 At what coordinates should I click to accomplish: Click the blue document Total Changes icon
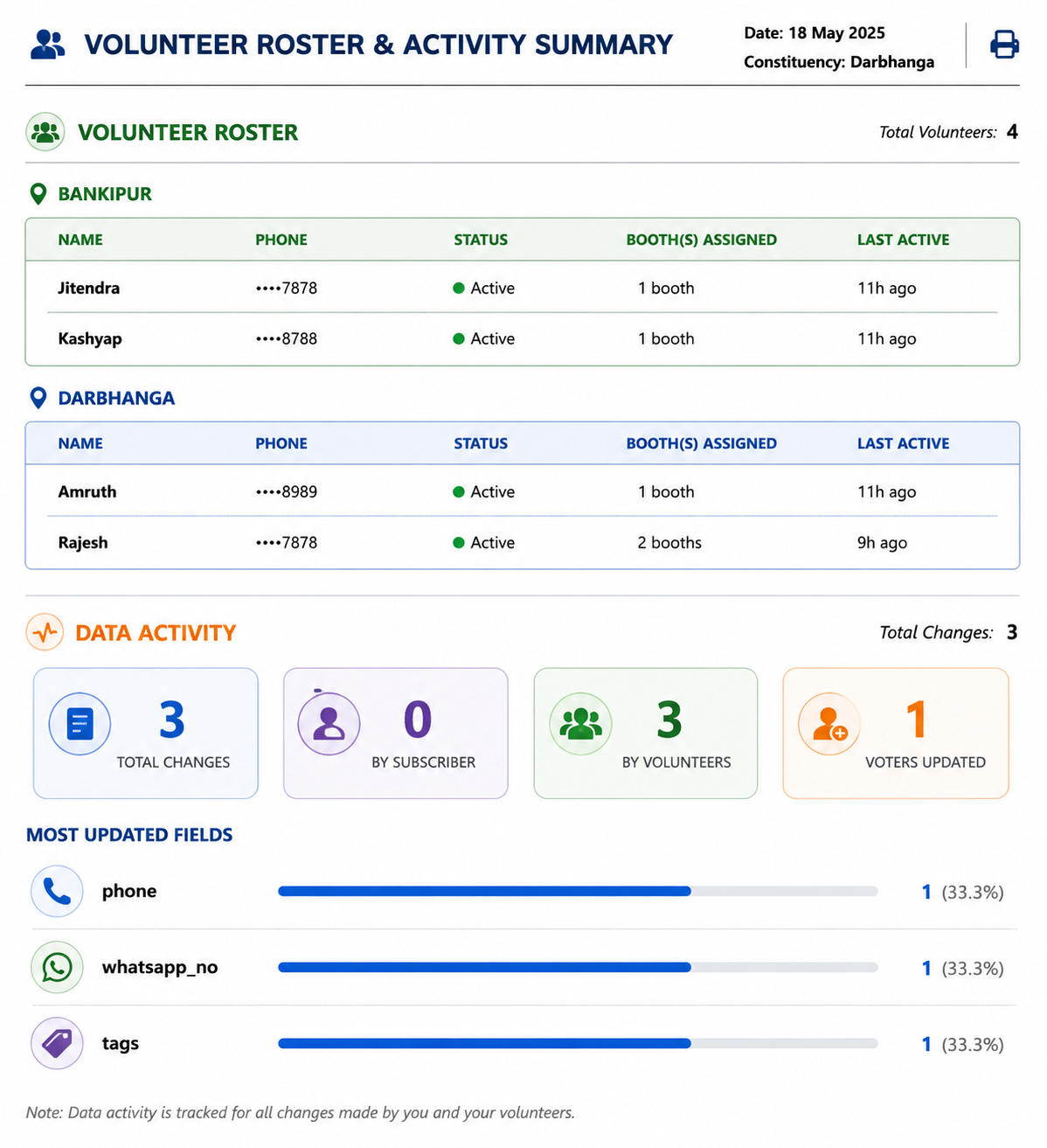(x=80, y=724)
